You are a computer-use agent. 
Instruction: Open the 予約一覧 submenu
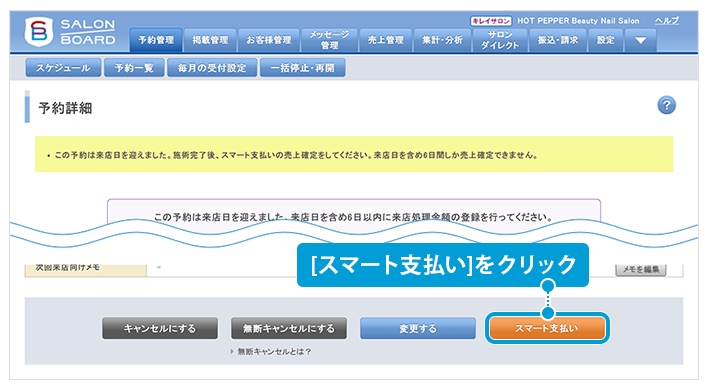tap(134, 68)
